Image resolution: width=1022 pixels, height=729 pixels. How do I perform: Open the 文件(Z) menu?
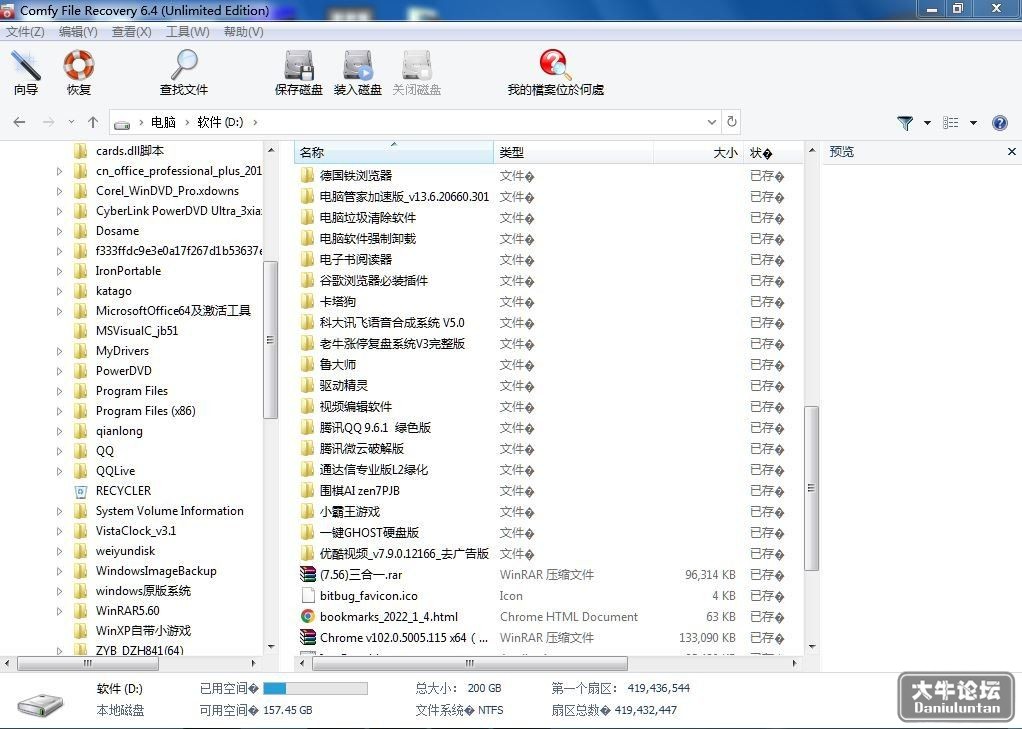click(x=25, y=31)
